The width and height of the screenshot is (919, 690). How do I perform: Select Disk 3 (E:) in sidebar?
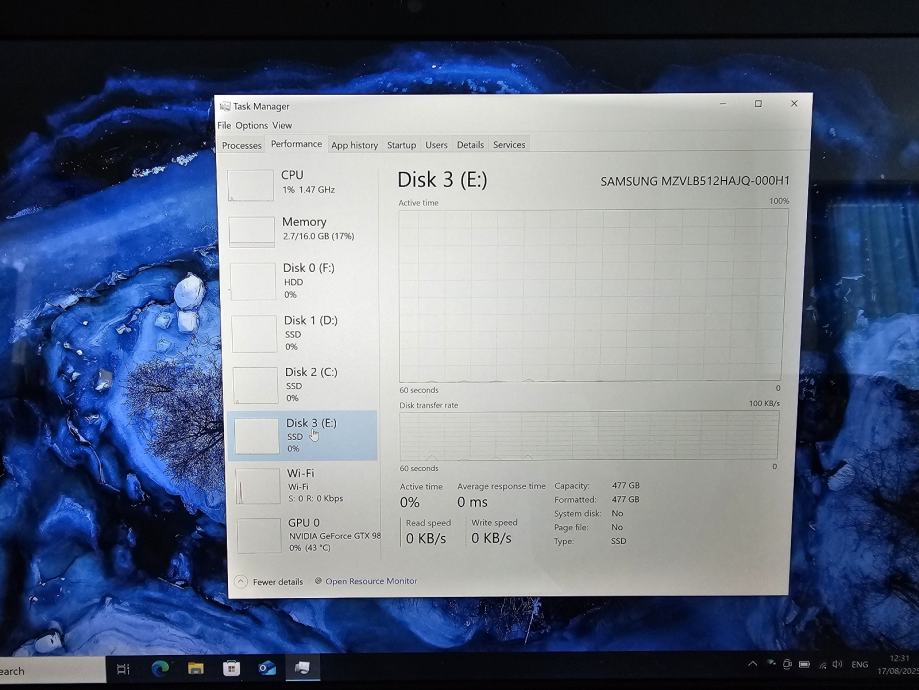click(x=303, y=436)
